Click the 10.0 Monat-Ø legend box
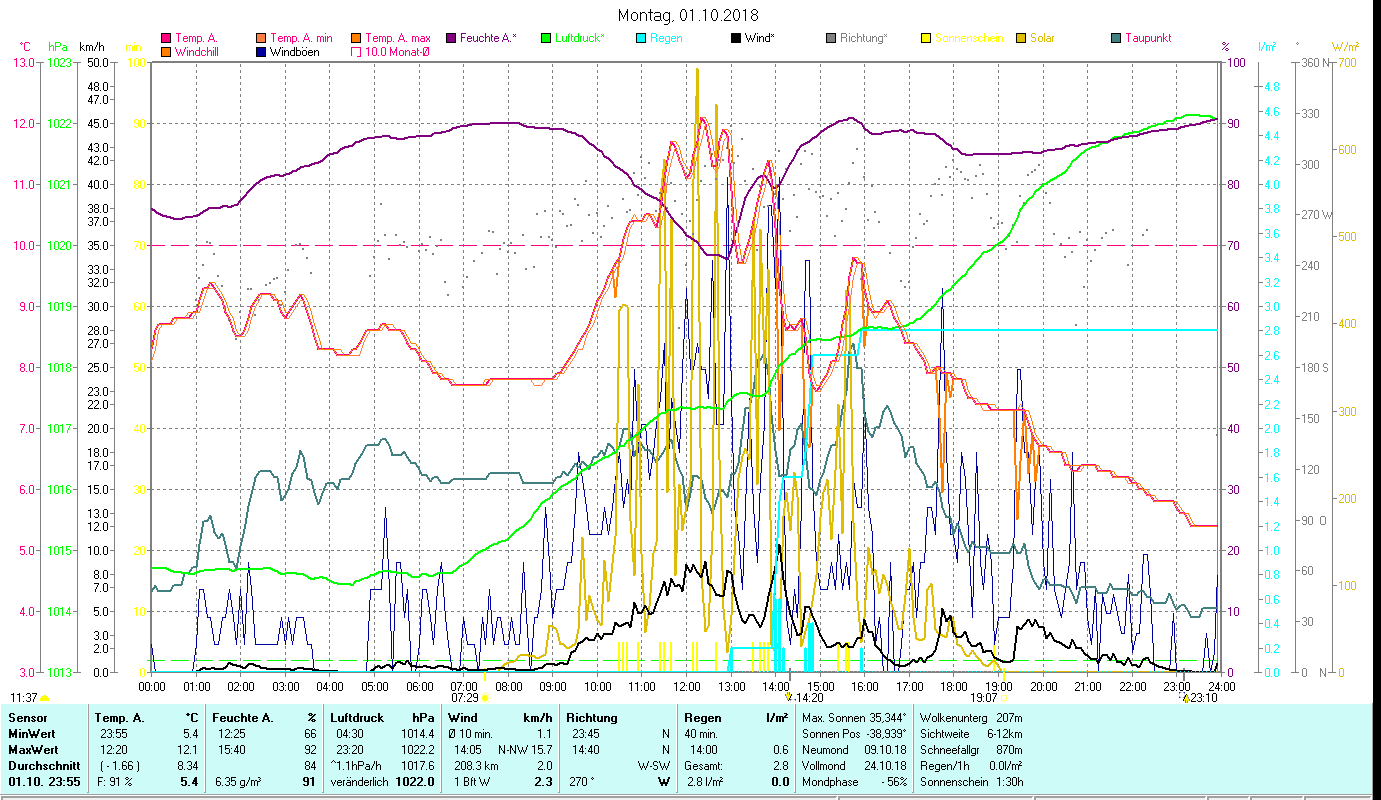 coord(355,51)
